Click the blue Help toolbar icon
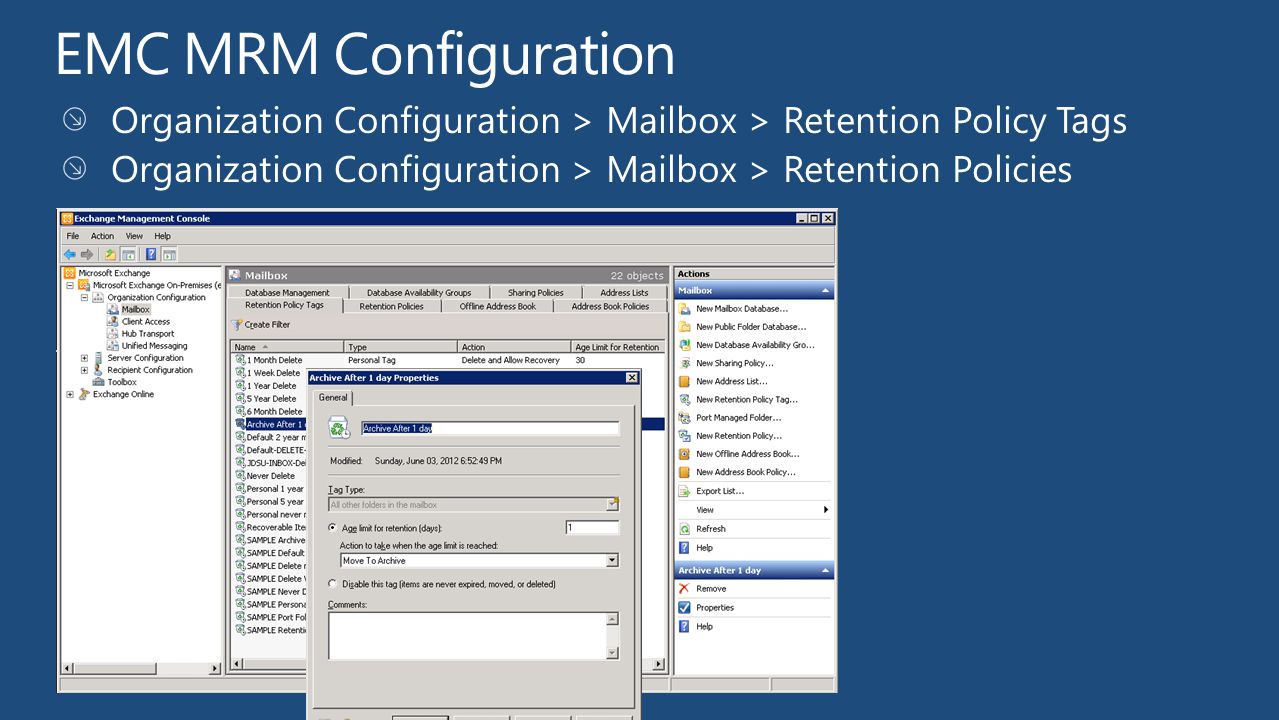1279x720 pixels. (151, 254)
